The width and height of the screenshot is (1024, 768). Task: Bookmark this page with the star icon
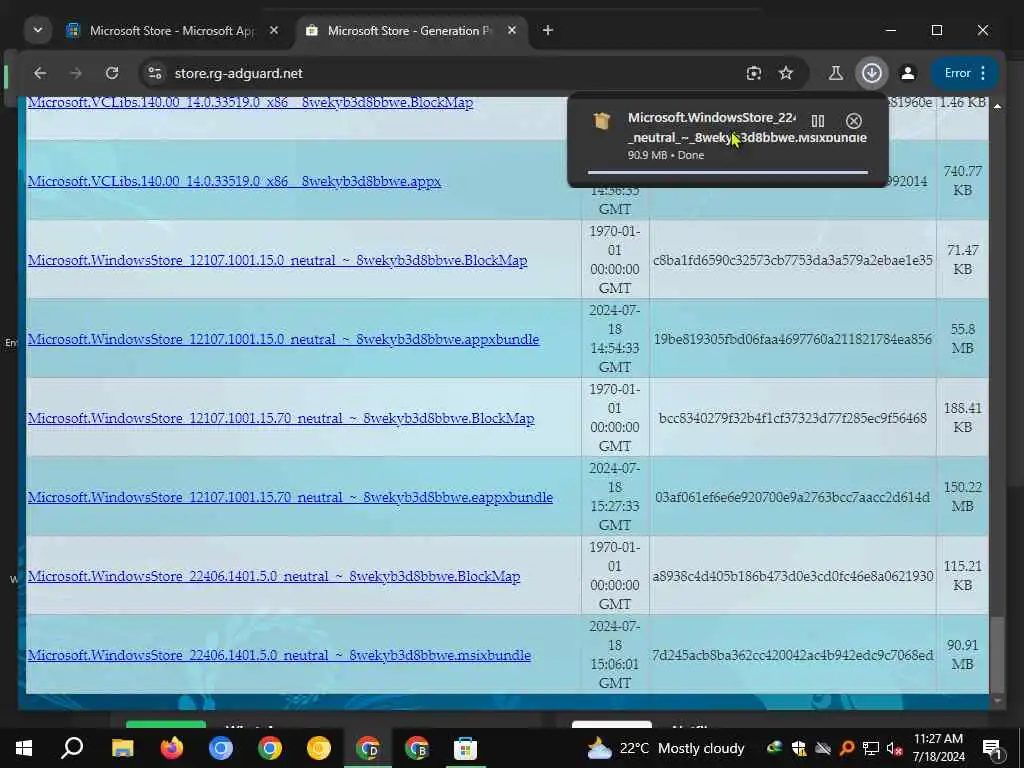pyautogui.click(x=786, y=73)
